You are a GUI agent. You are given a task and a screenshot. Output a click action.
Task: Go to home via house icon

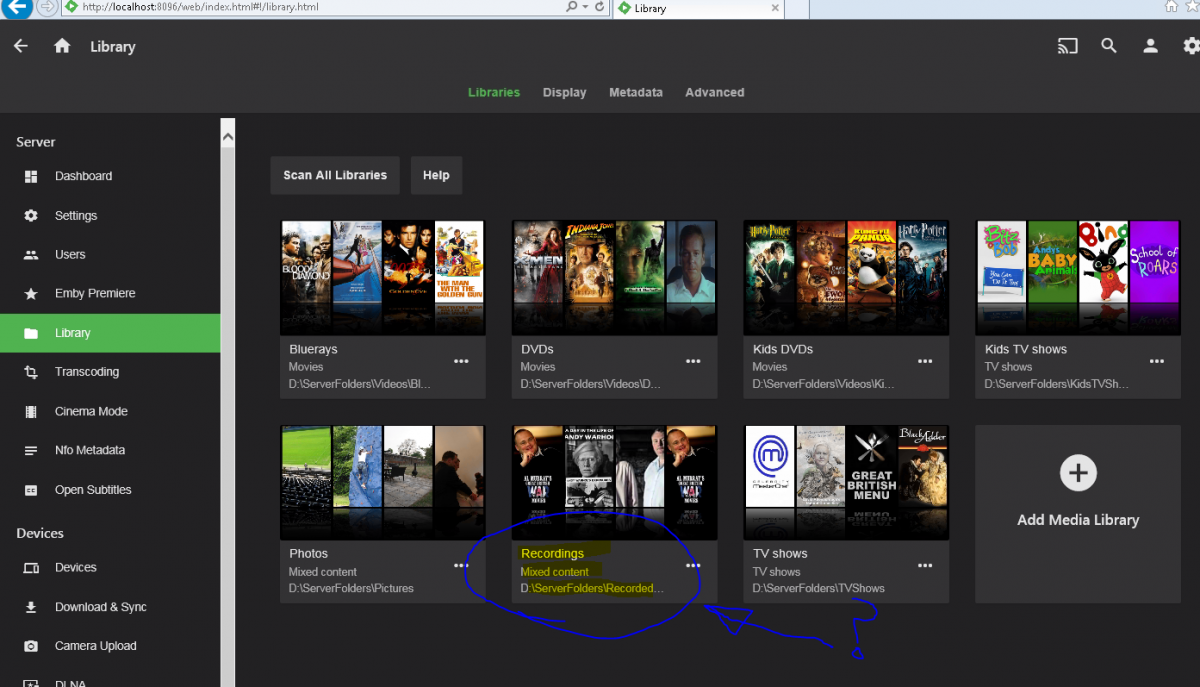pyautogui.click(x=62, y=46)
